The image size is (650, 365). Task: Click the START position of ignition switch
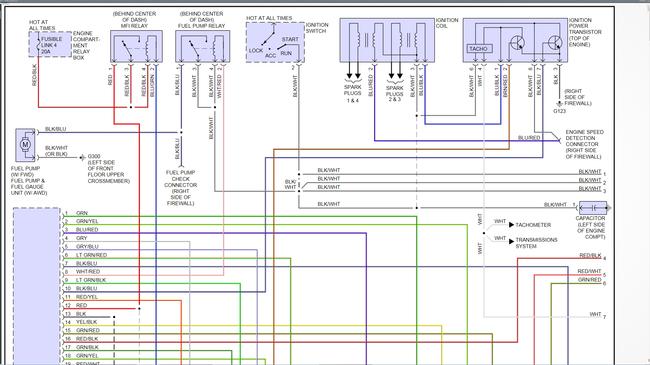coord(290,39)
